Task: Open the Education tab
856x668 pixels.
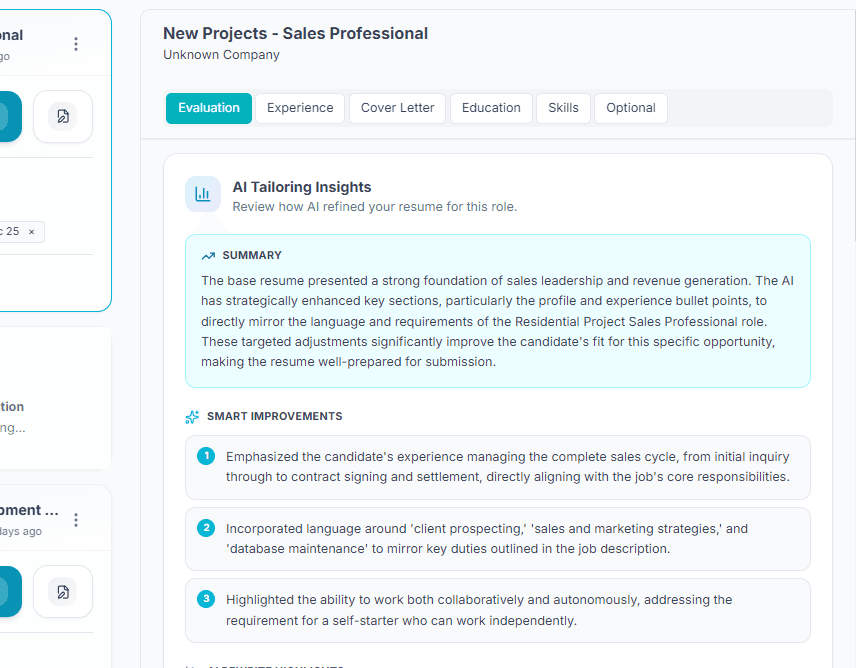Action: coord(491,108)
